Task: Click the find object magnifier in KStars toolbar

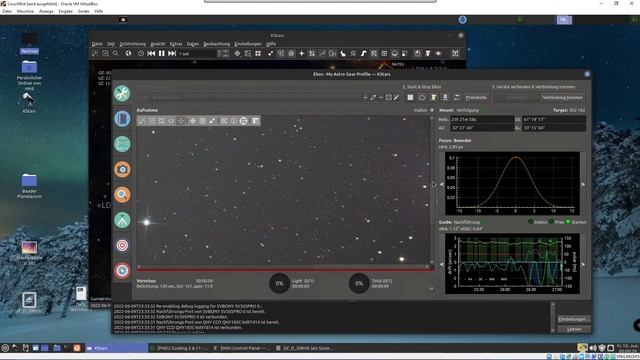Action: pos(116,53)
